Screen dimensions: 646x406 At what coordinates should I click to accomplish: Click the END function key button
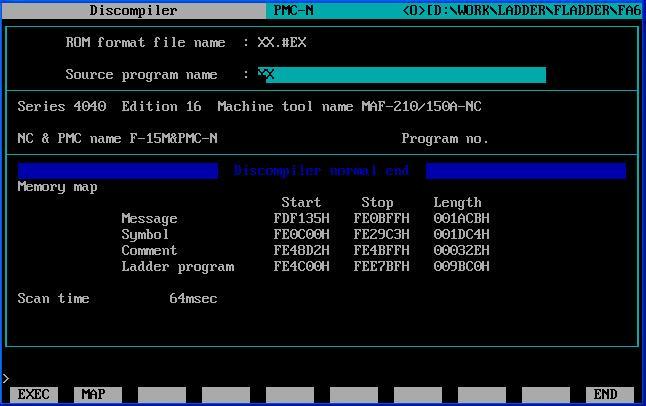coord(609,394)
